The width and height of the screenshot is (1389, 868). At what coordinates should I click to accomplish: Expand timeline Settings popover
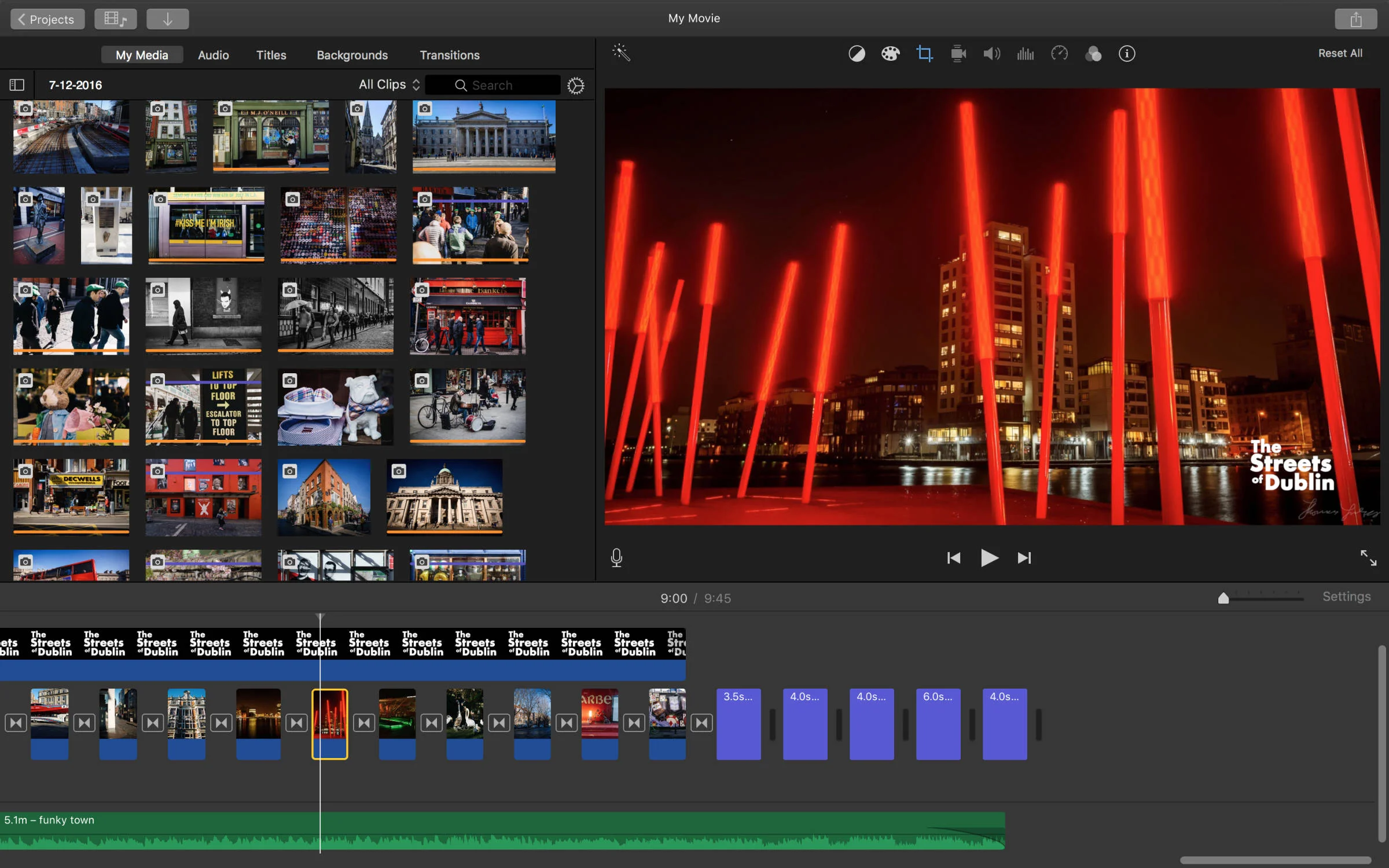click(x=1346, y=597)
